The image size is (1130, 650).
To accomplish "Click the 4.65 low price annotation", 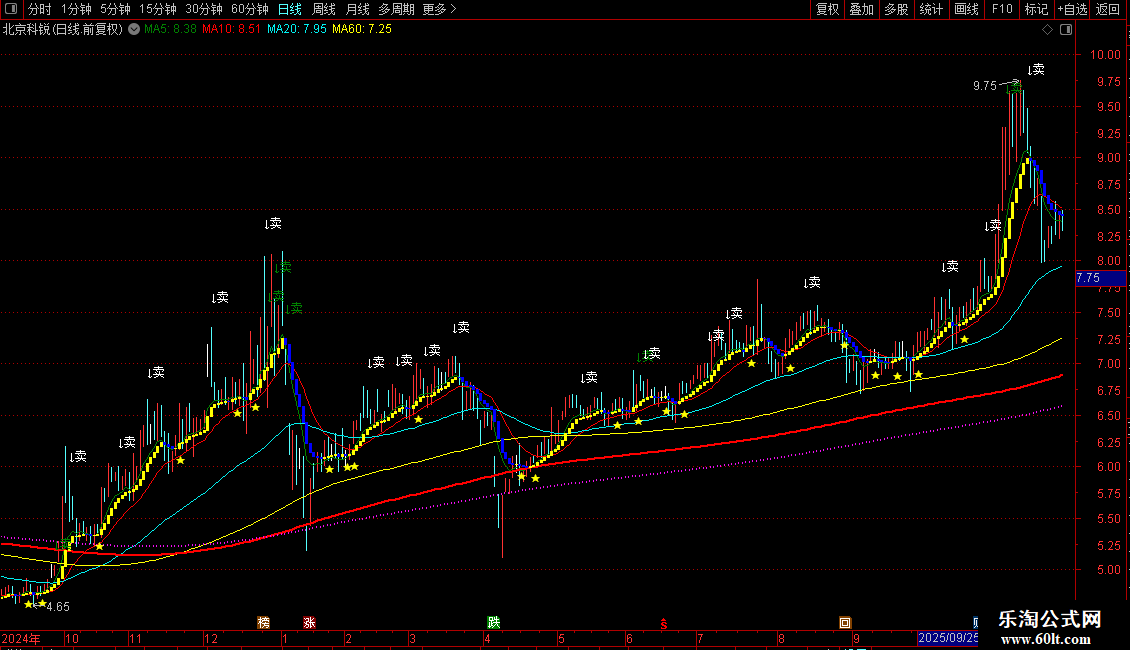I will (58, 607).
